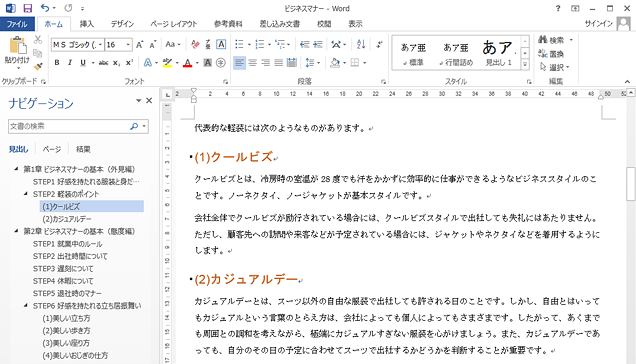Image resolution: width=636 pixels, height=364 pixels.
Task: Close the navigation pane
Action: pyautogui.click(x=149, y=101)
